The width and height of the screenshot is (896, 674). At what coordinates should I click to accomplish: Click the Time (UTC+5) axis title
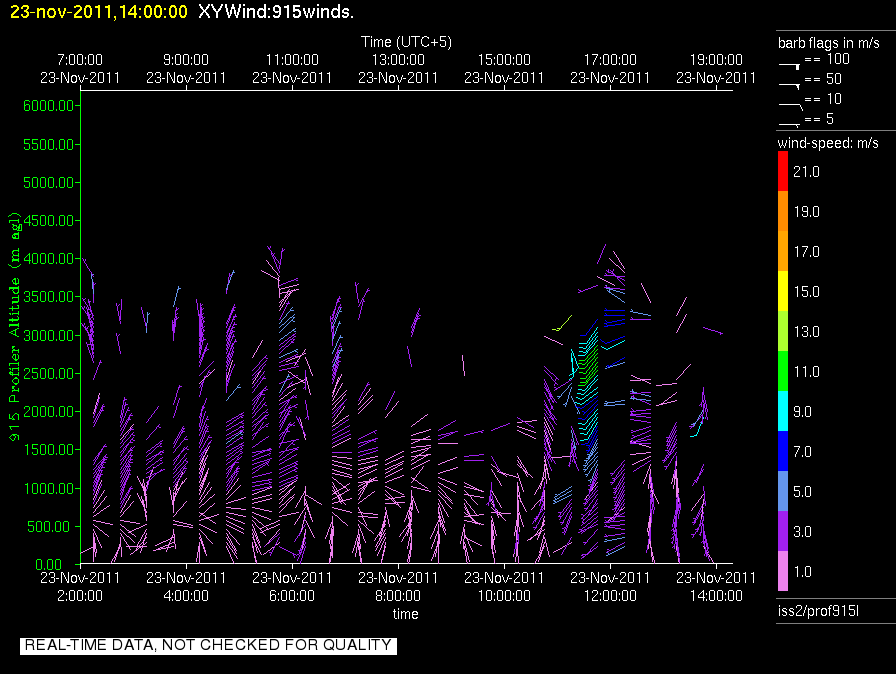406,42
